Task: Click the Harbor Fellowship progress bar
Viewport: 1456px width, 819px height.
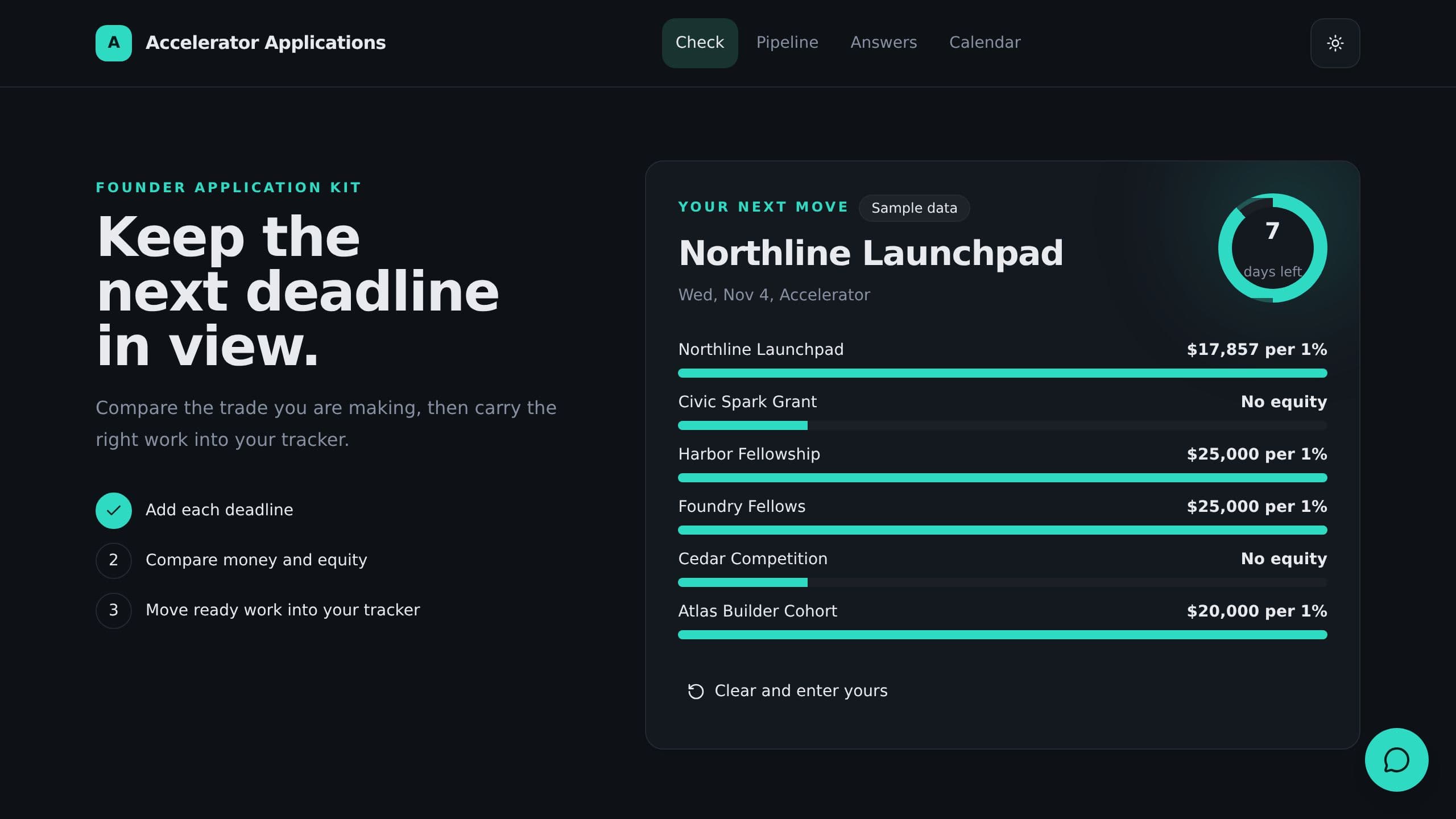Action: click(x=1002, y=478)
